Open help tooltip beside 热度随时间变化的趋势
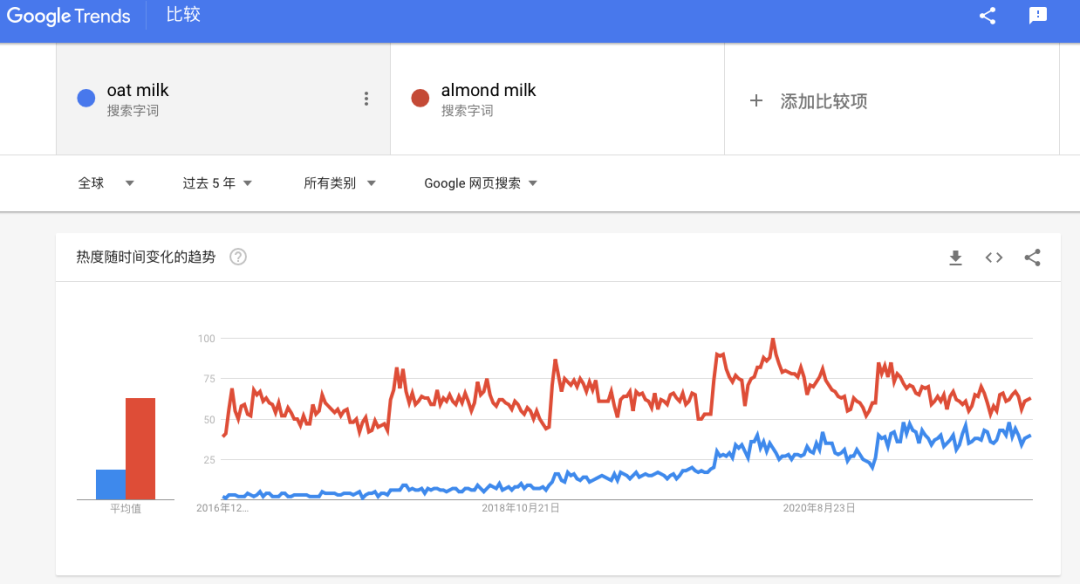The height and width of the screenshot is (584, 1080). (x=238, y=257)
